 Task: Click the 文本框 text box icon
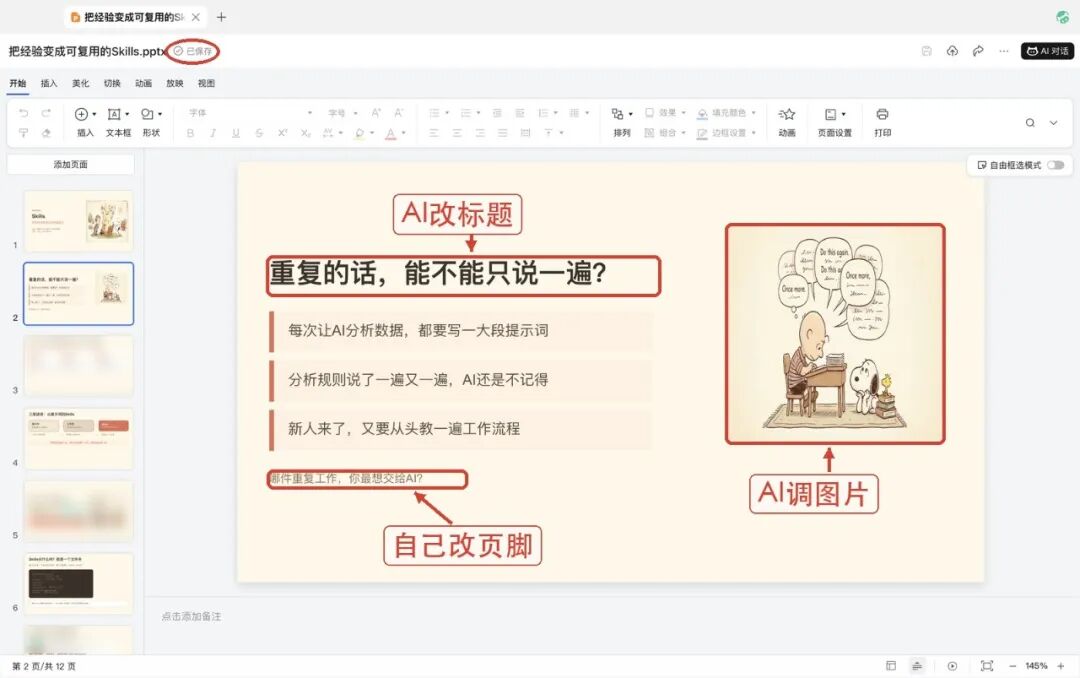(114, 114)
